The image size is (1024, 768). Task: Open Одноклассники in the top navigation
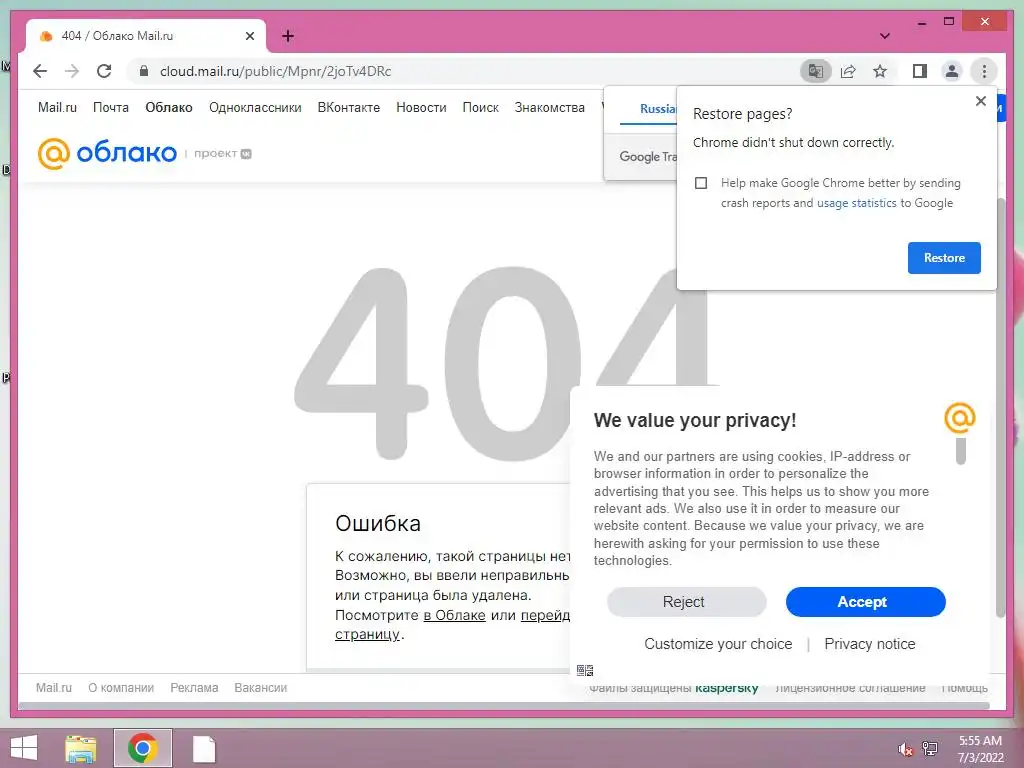(255, 108)
